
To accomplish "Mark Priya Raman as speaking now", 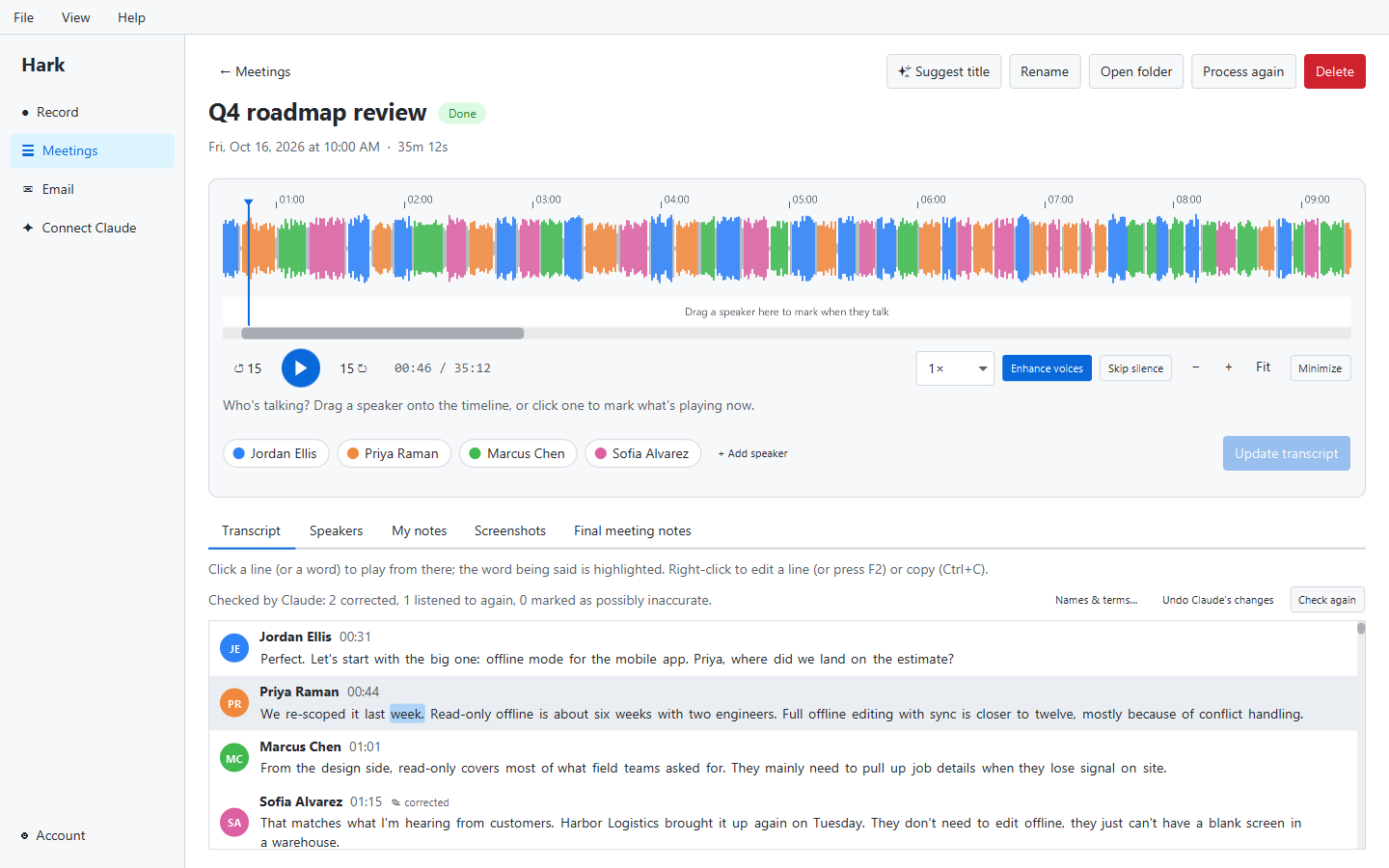I will tap(394, 453).
